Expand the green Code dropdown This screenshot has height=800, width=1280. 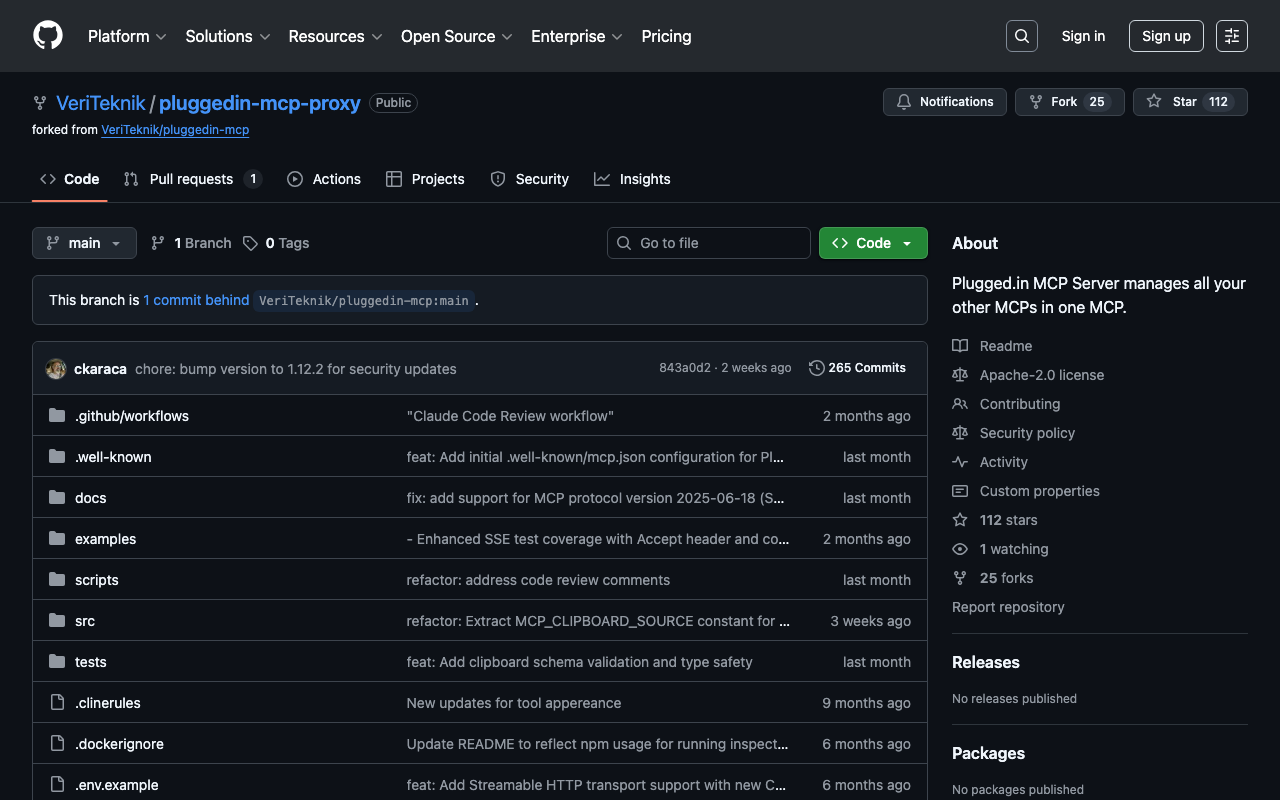pyautogui.click(x=872, y=243)
